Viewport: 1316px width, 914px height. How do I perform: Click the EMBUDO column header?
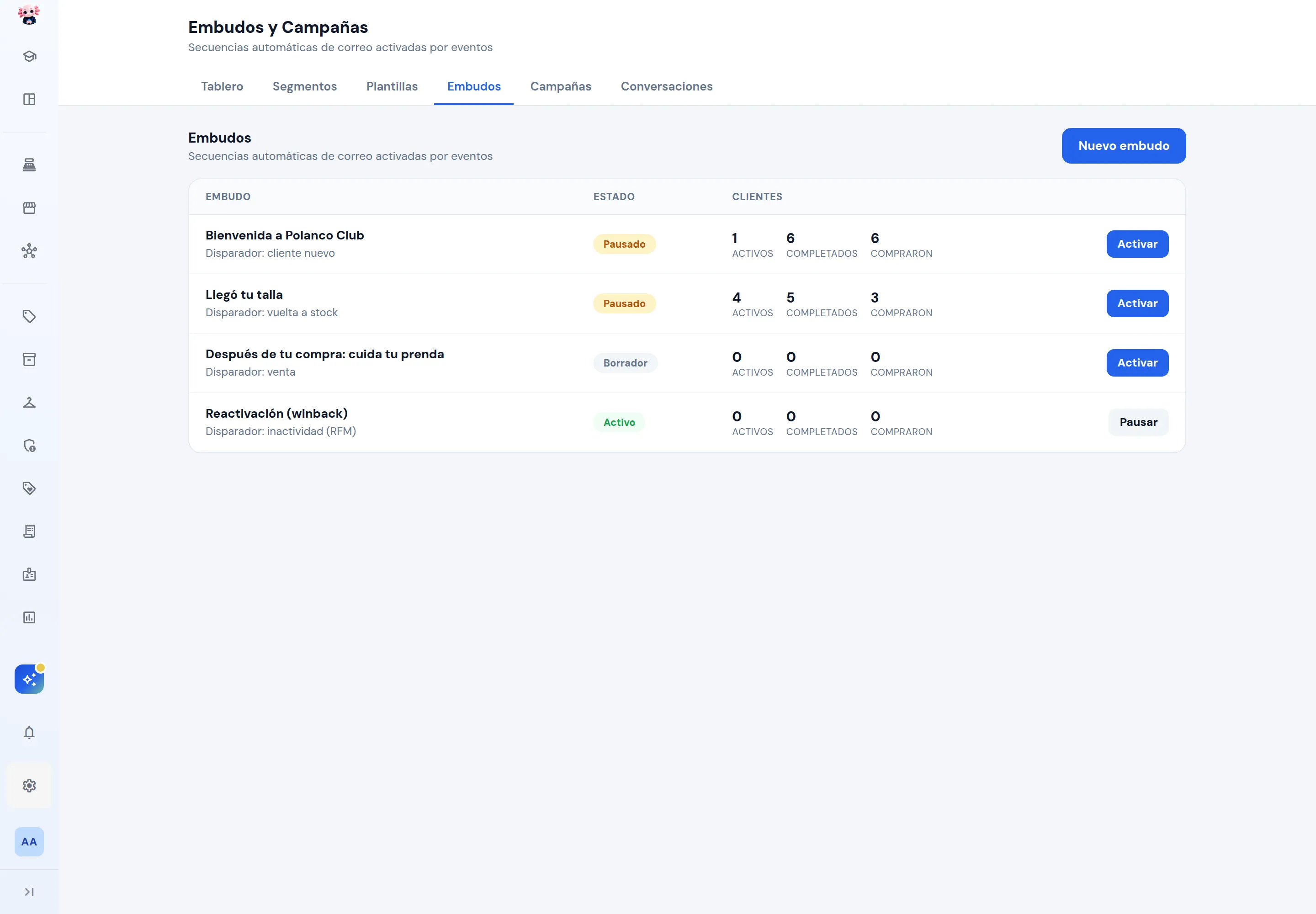(x=228, y=197)
